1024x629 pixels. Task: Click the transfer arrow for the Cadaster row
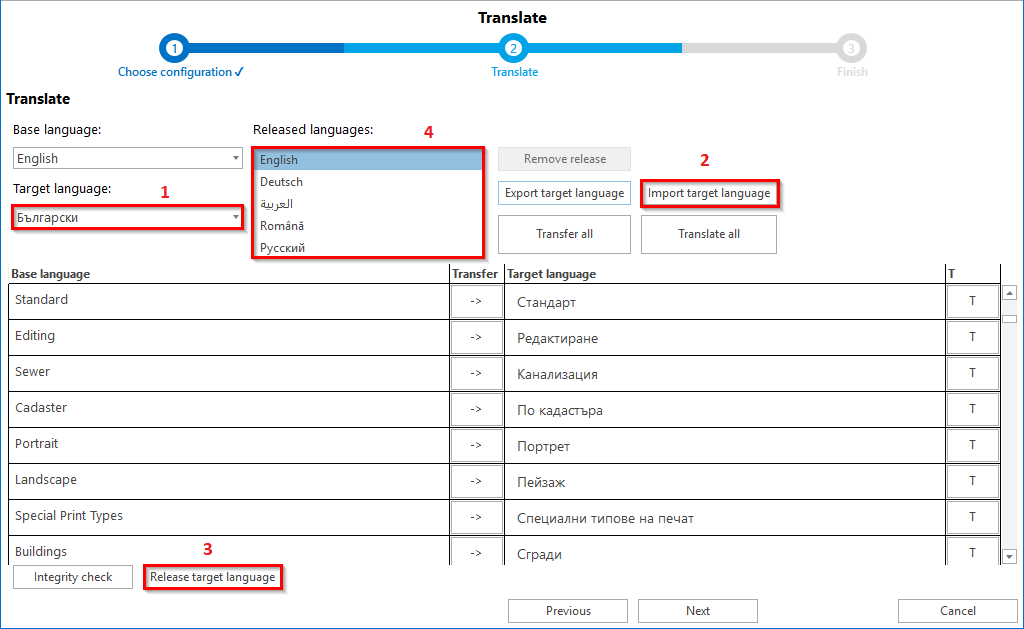coord(476,408)
